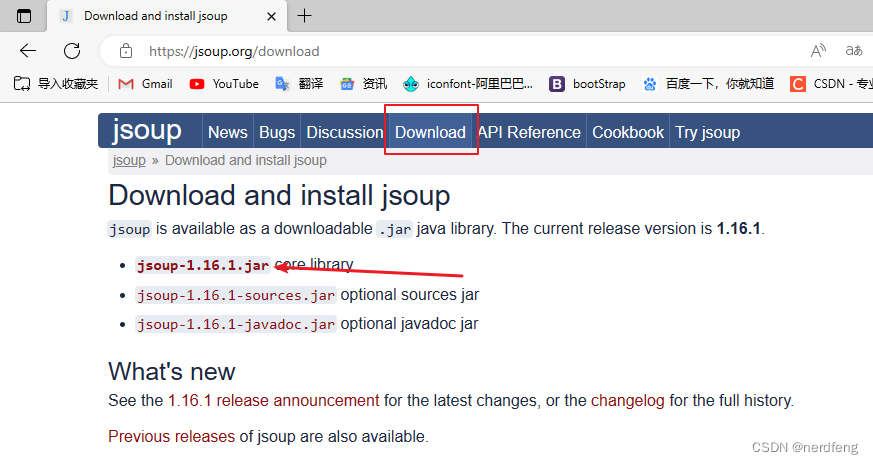This screenshot has width=873, height=464.
Task: Open the imported favorites folder bookmark
Action: (x=56, y=84)
